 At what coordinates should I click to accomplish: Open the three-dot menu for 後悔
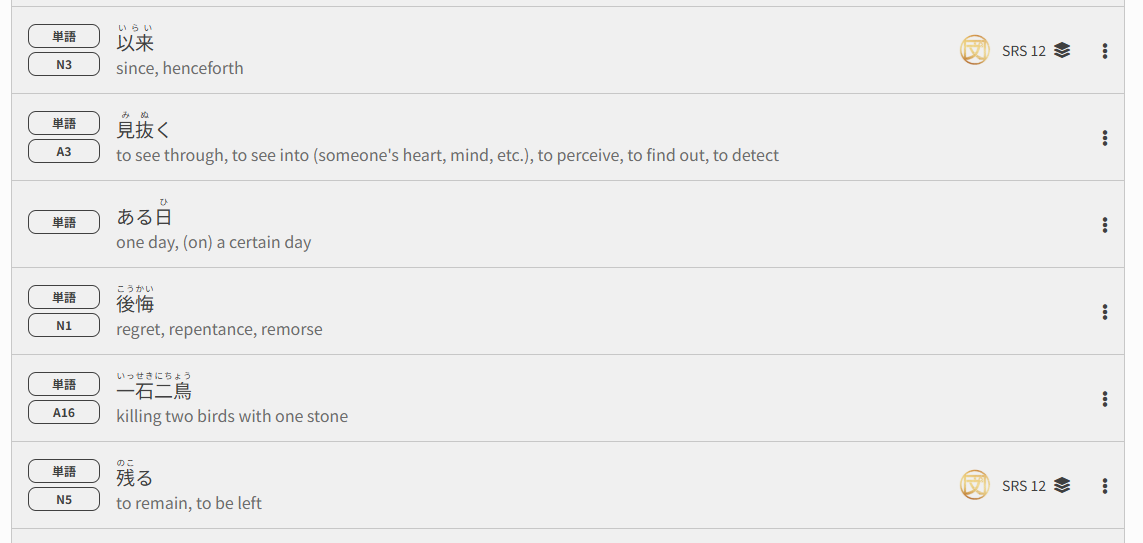[1105, 312]
